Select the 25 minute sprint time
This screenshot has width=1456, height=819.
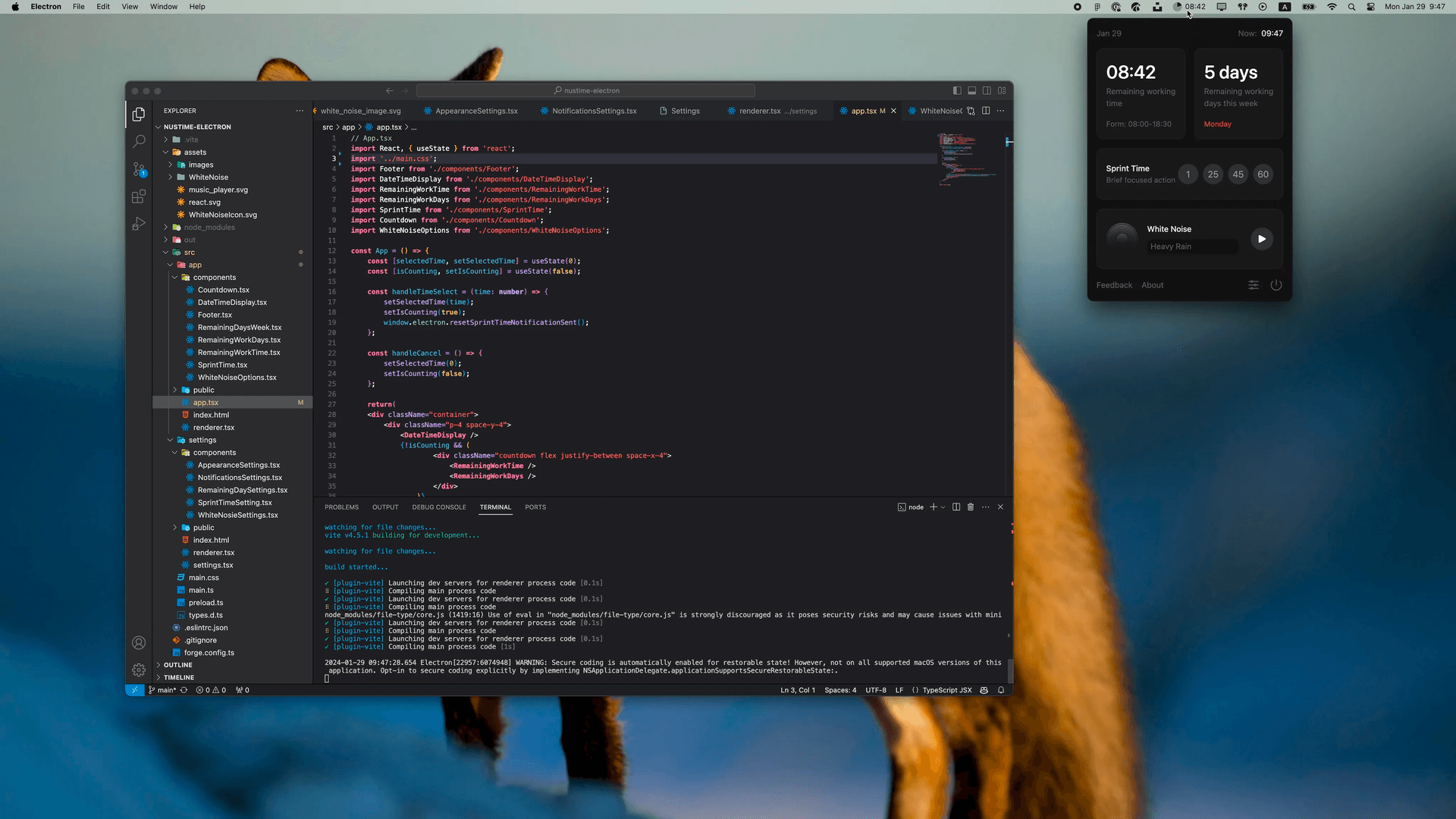[x=1213, y=174]
